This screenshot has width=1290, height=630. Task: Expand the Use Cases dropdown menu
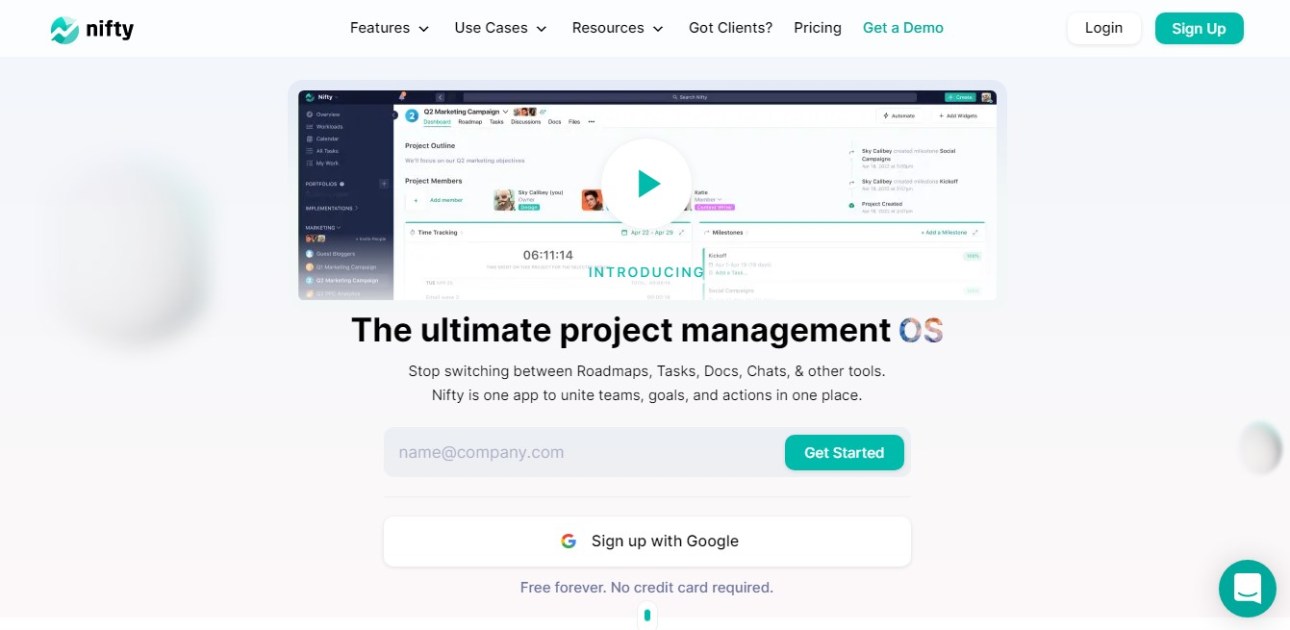coord(500,28)
